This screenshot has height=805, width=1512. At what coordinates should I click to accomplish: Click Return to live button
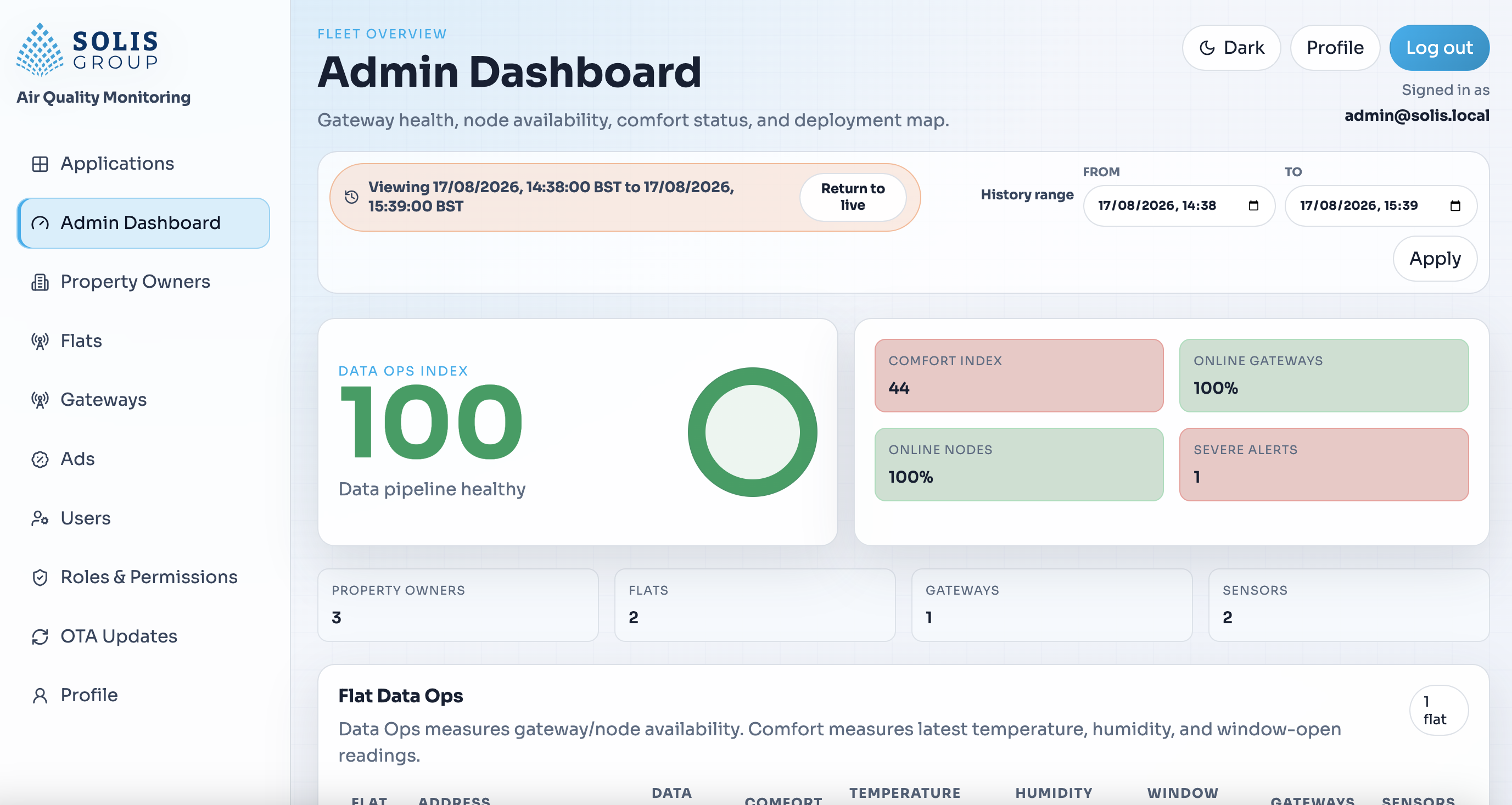(853, 197)
